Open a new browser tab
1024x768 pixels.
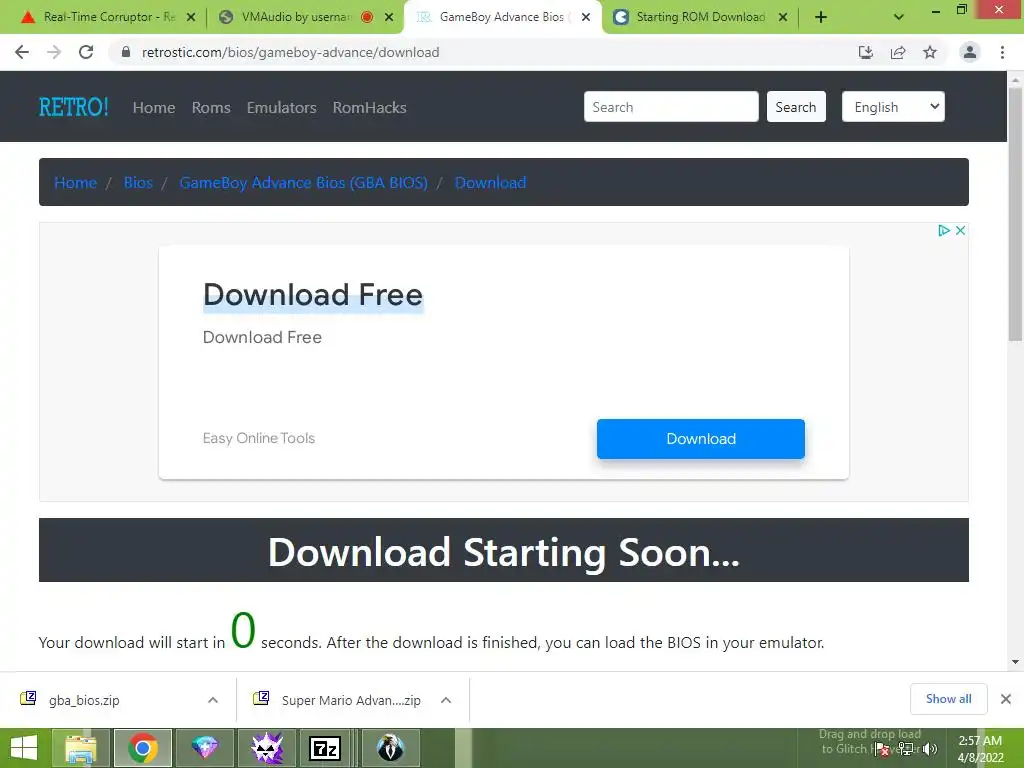821,17
